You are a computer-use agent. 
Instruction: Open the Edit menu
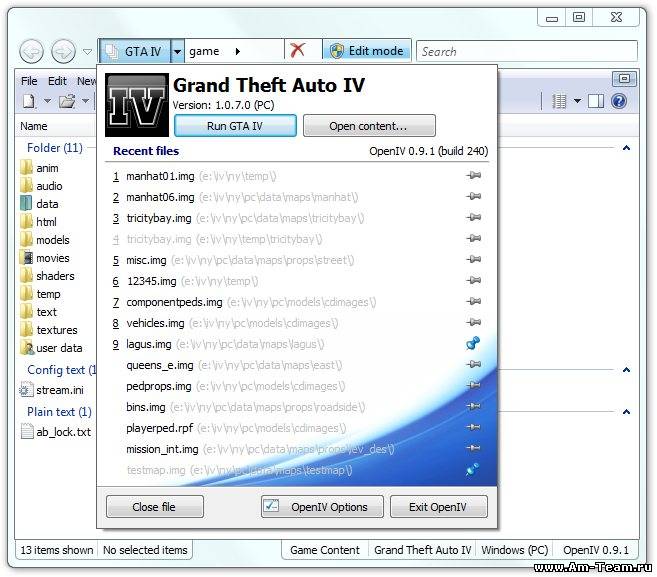pos(57,81)
